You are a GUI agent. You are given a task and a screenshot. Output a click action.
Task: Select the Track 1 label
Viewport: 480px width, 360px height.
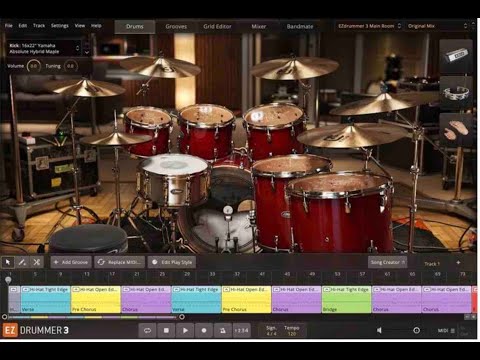432,264
